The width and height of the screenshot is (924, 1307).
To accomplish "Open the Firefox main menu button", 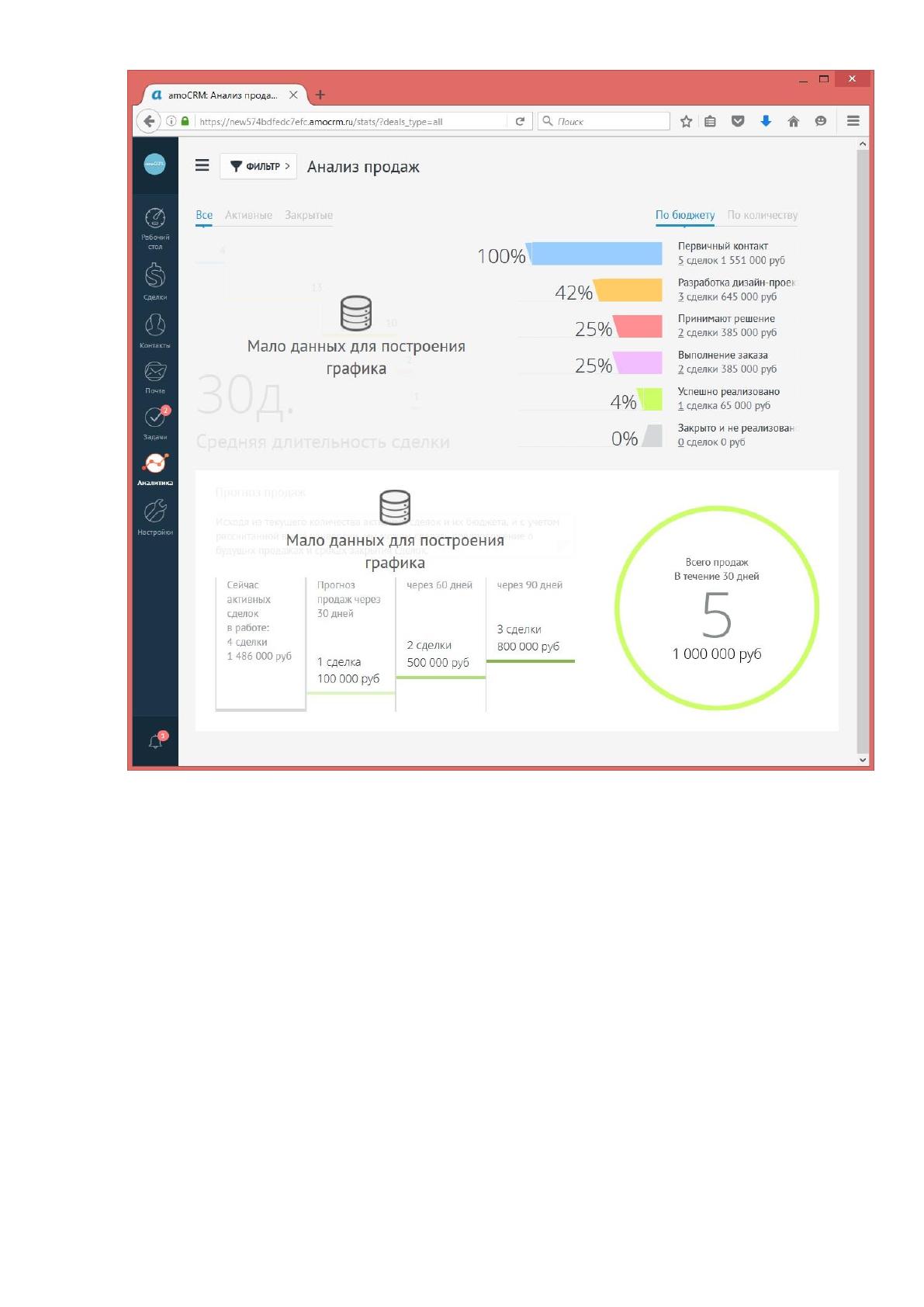I will coord(853,121).
